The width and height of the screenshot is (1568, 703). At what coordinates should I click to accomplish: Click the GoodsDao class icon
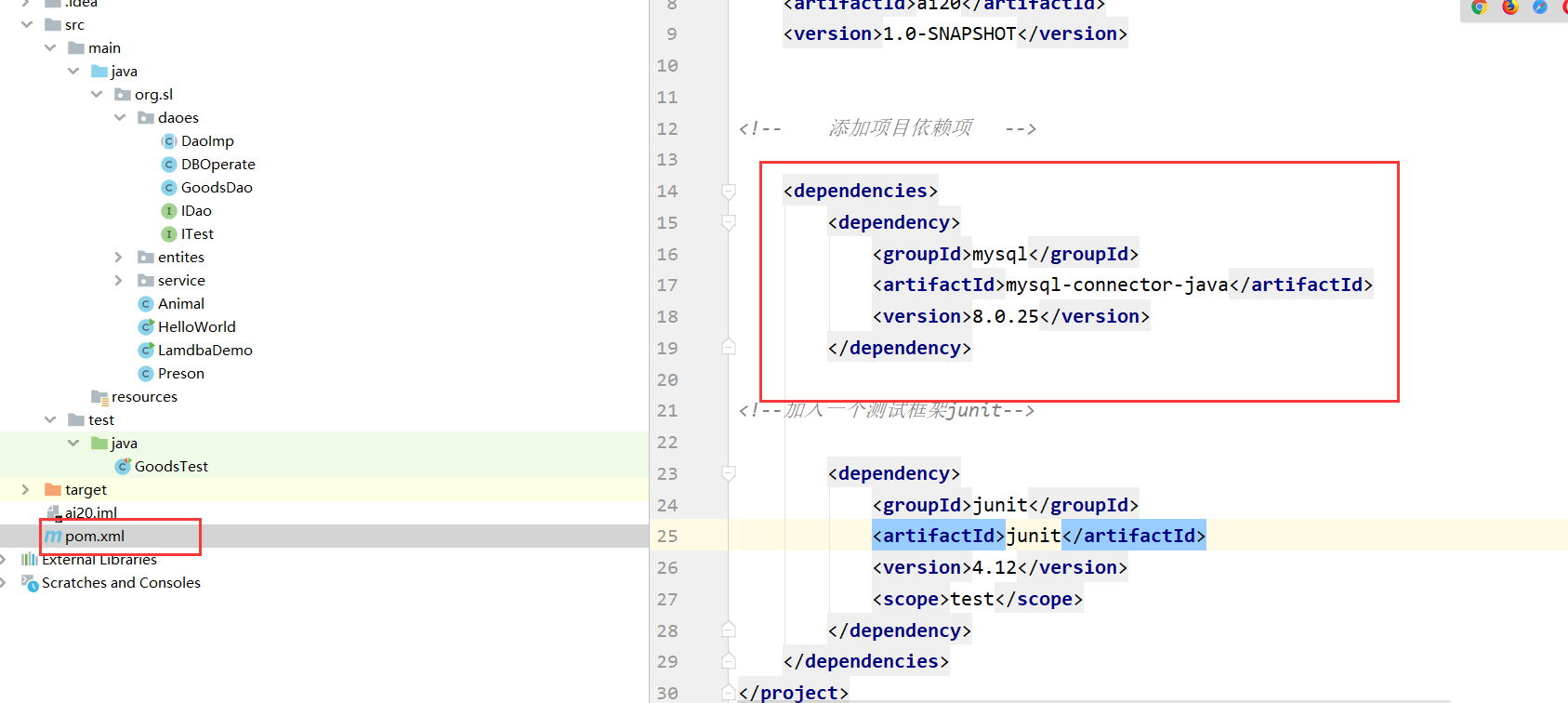169,188
